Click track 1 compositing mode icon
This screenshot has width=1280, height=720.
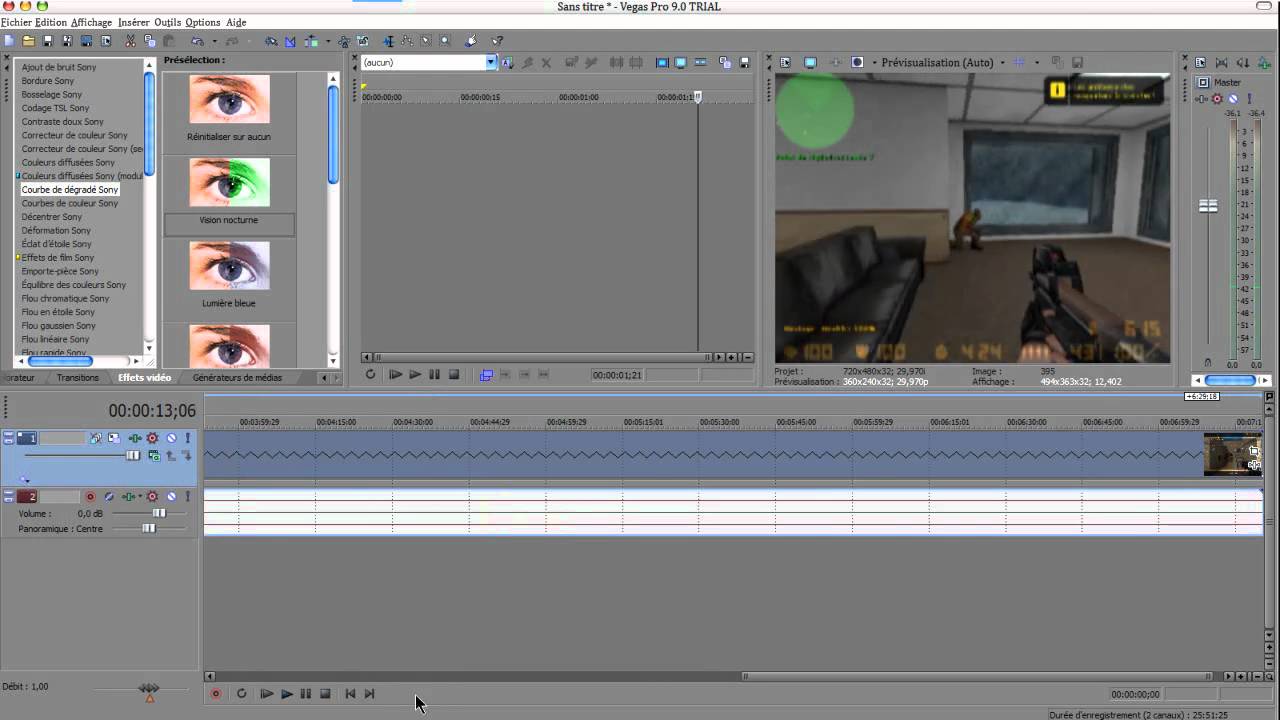(154, 456)
